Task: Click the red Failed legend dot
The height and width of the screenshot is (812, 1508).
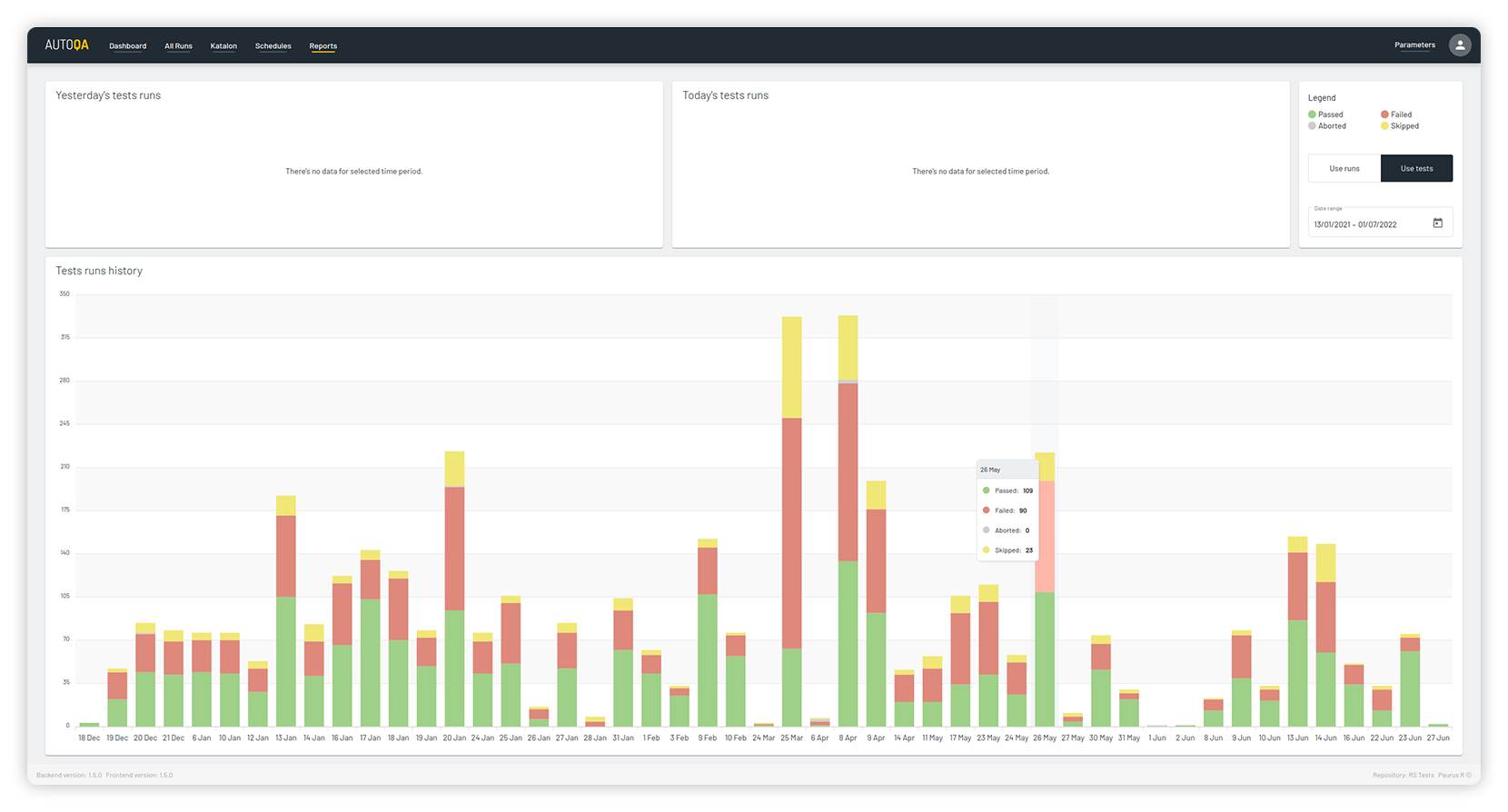Action: [x=1384, y=114]
